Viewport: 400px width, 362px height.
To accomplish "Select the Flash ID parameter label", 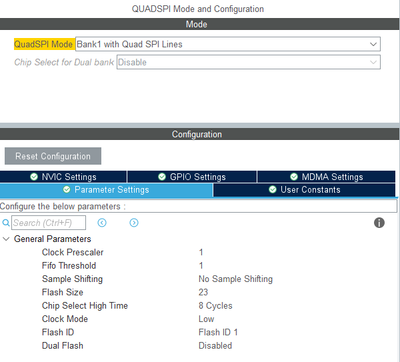I will (x=58, y=332).
